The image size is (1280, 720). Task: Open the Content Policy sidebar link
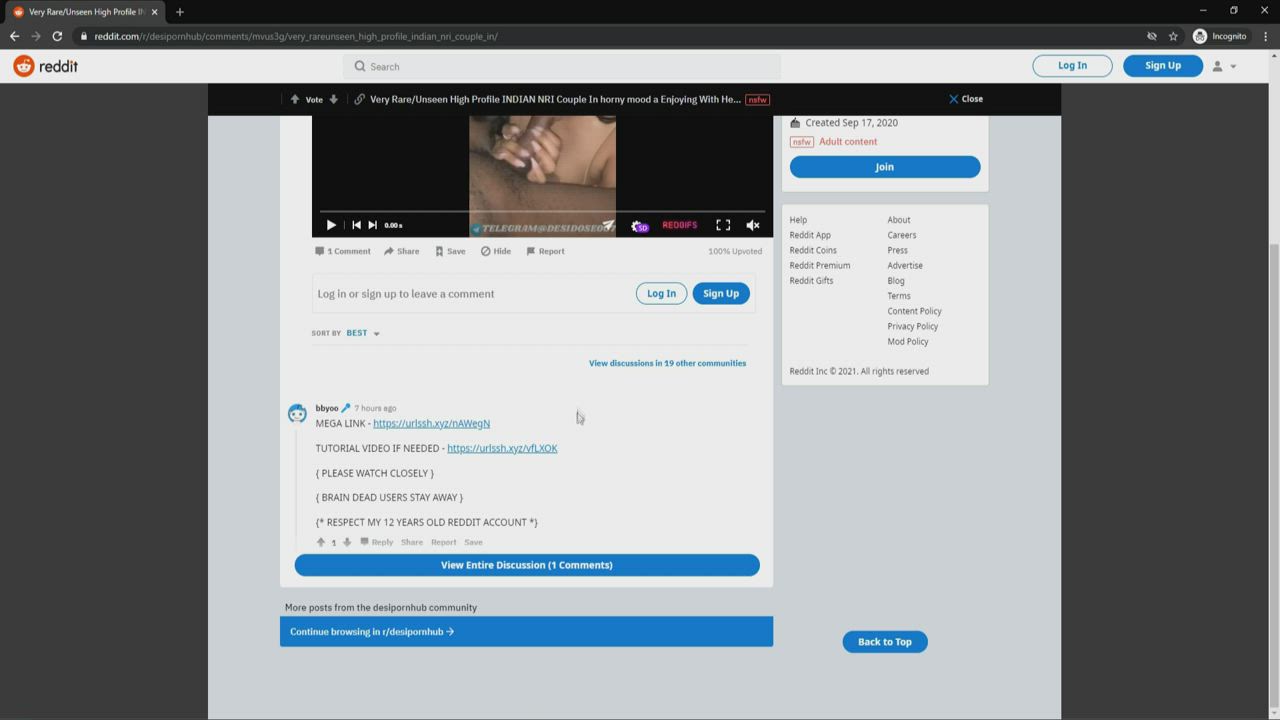click(914, 311)
